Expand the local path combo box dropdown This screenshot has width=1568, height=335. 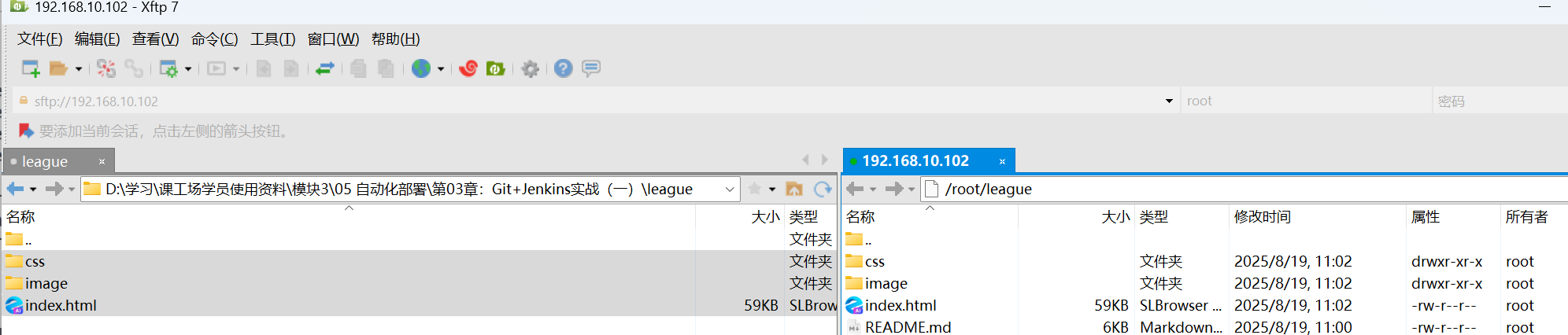(x=730, y=189)
